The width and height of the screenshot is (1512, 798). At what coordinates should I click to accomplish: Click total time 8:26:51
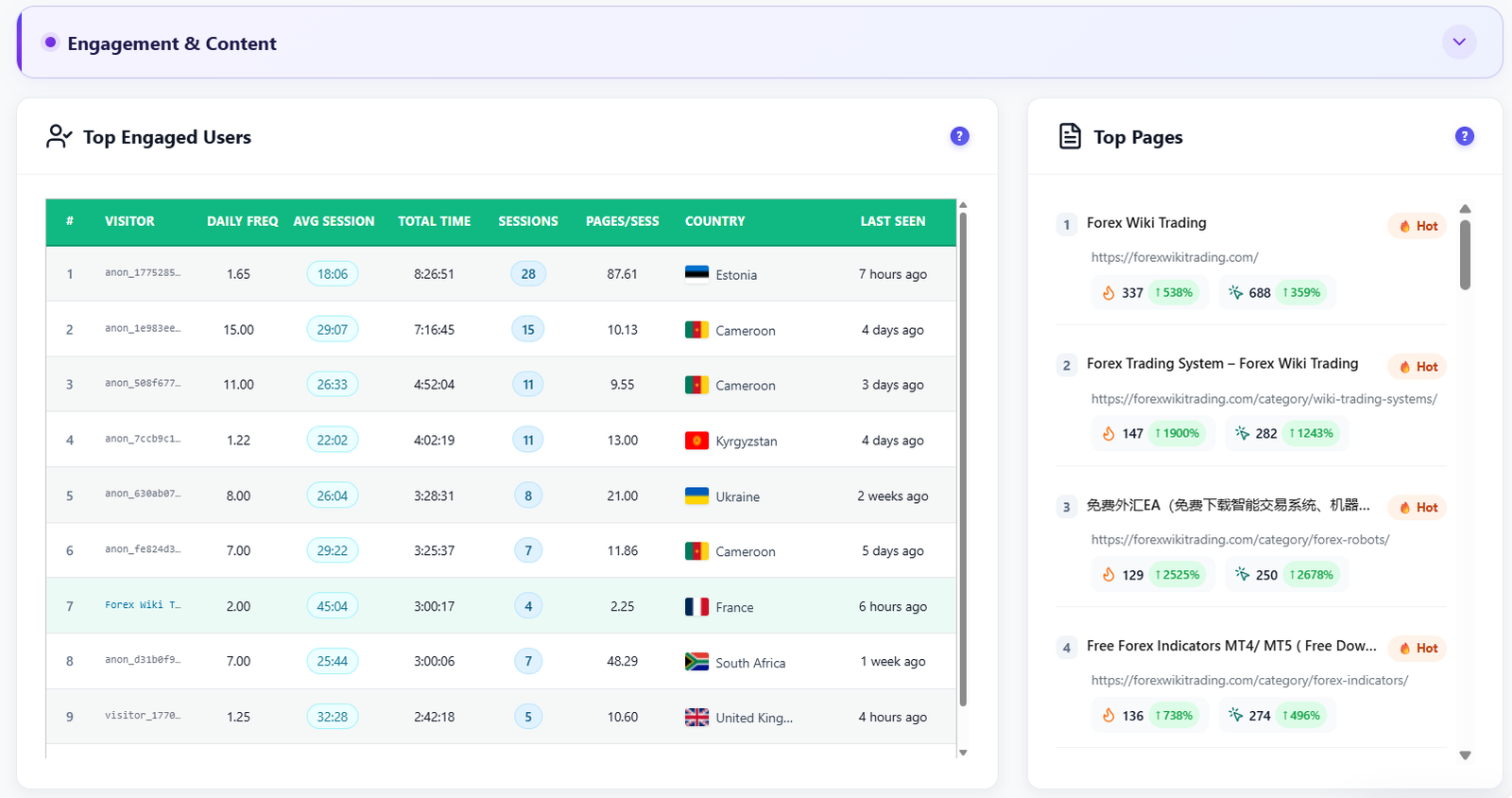434,274
